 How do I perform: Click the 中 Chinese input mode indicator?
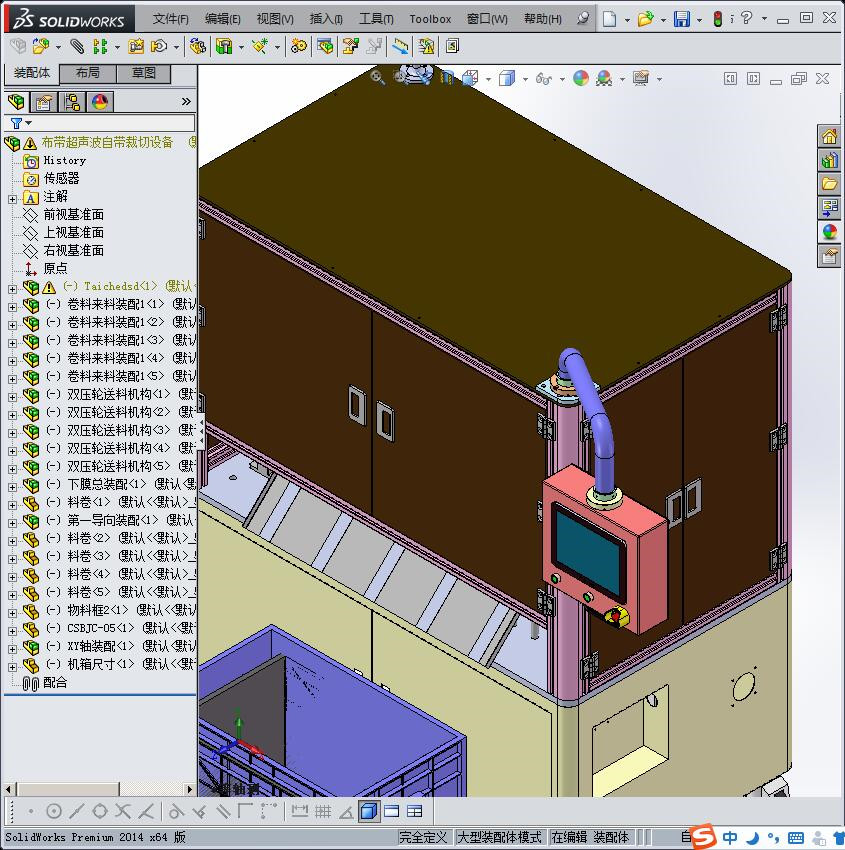pyautogui.click(x=730, y=838)
